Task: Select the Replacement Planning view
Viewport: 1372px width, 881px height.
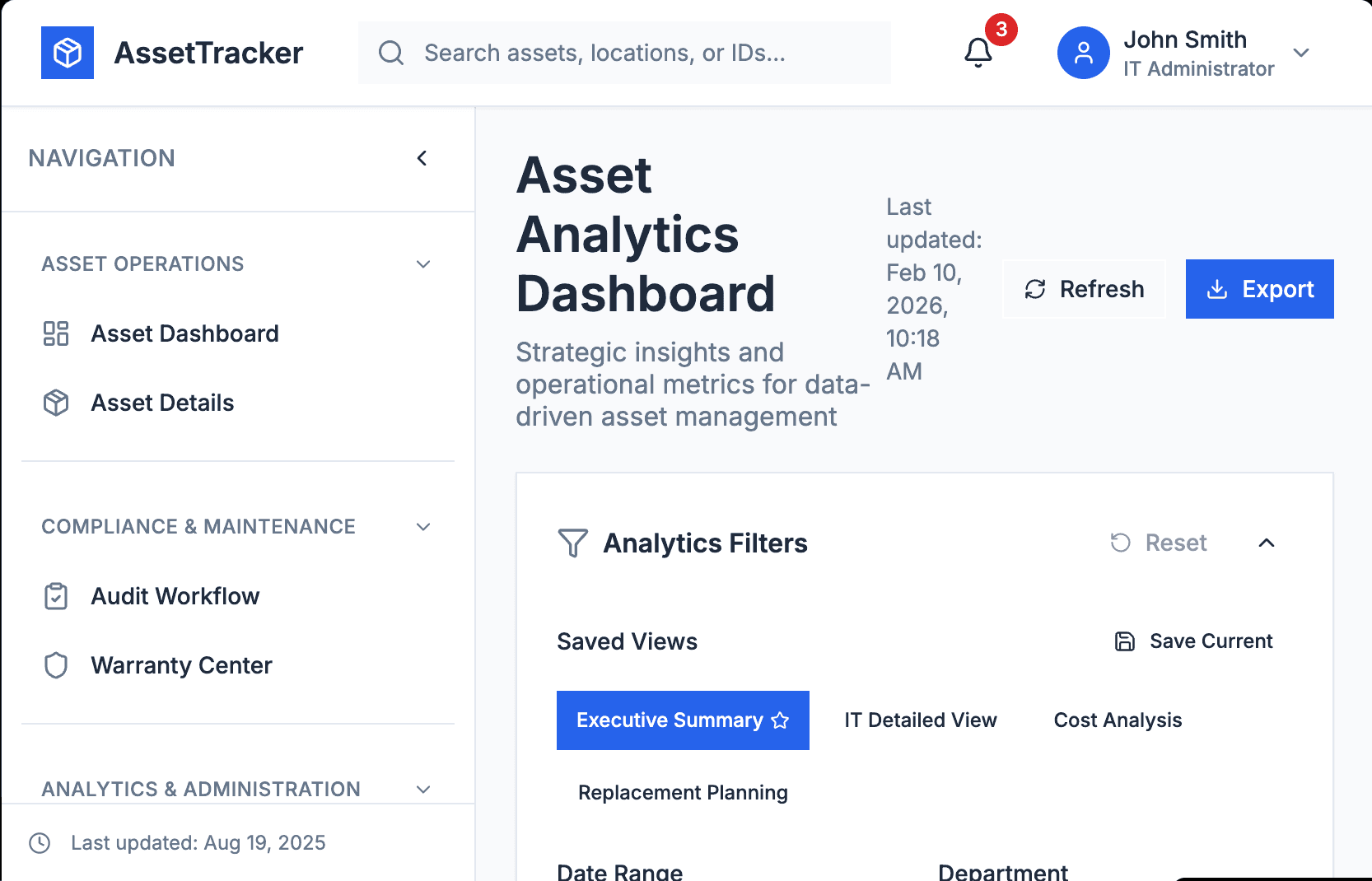Action: [683, 793]
